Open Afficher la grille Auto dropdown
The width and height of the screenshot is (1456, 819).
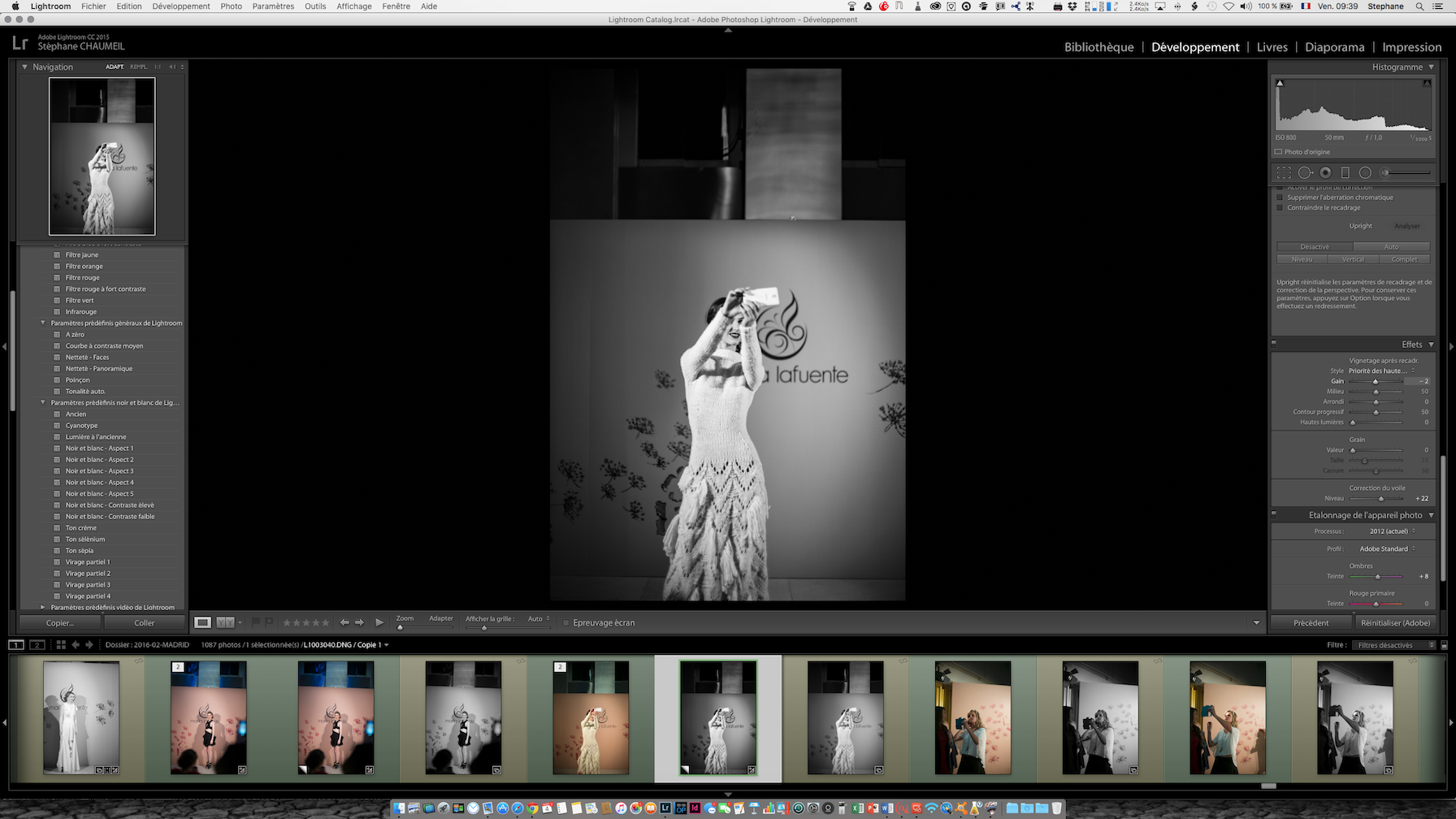(x=539, y=619)
